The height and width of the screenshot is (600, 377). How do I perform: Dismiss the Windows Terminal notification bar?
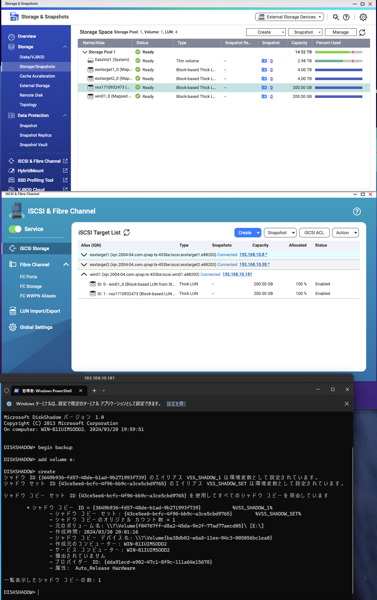[x=346, y=404]
